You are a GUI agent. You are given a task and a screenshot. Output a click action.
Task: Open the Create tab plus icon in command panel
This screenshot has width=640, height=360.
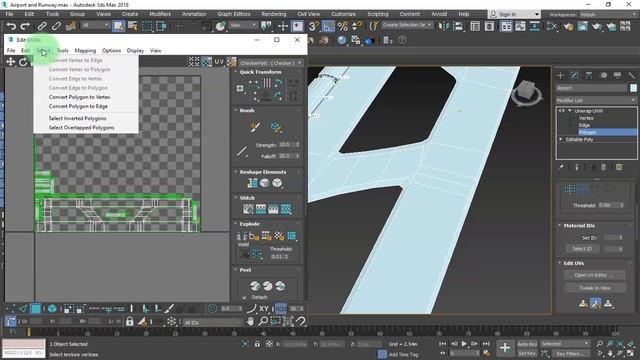pos(560,76)
